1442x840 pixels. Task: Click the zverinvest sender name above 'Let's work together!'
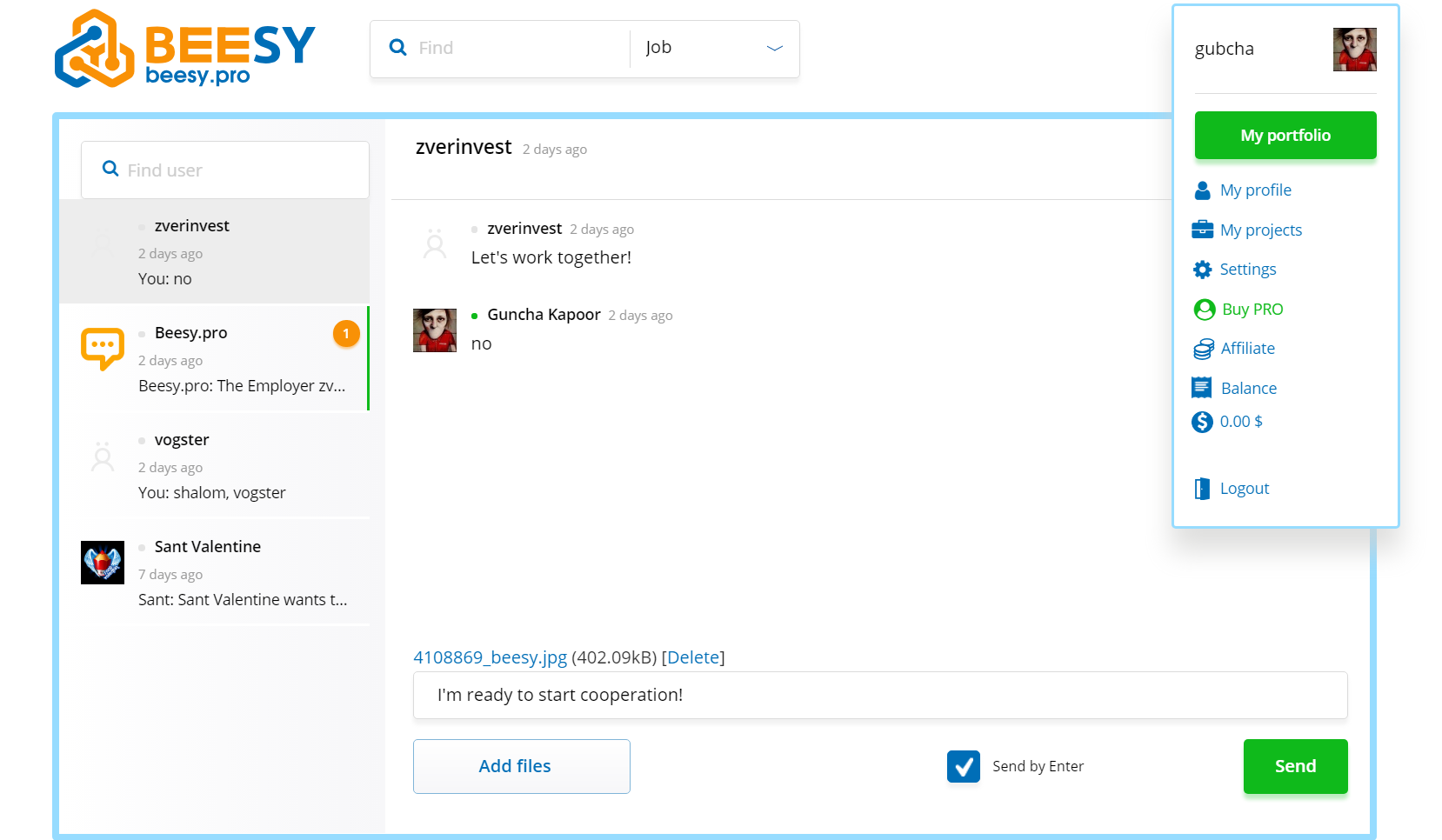[x=524, y=229]
